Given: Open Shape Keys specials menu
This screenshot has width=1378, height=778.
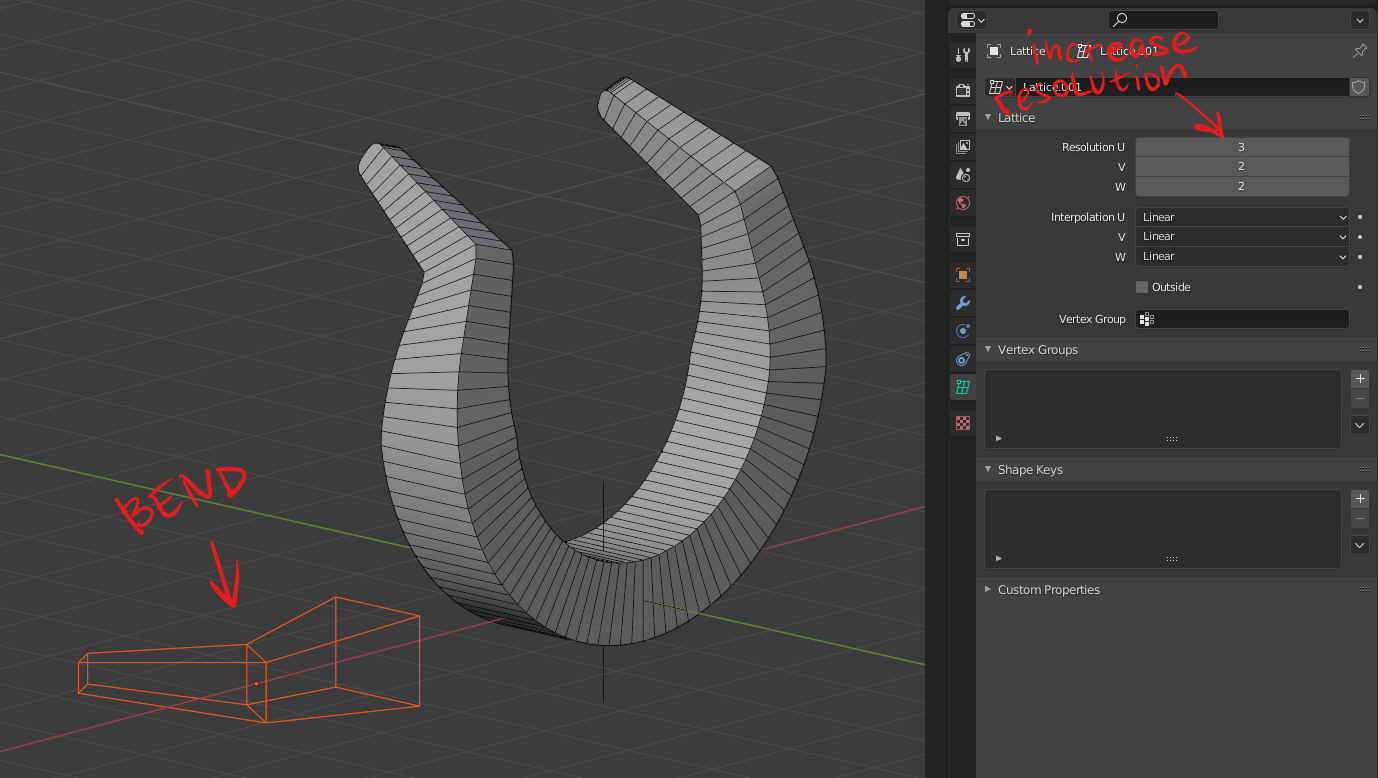Looking at the screenshot, I should coord(1360,545).
